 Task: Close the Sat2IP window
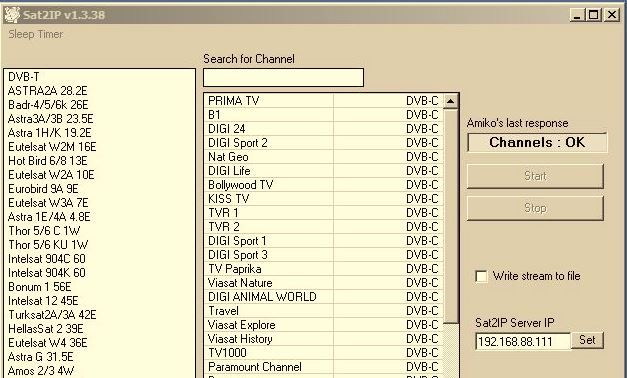coord(612,15)
